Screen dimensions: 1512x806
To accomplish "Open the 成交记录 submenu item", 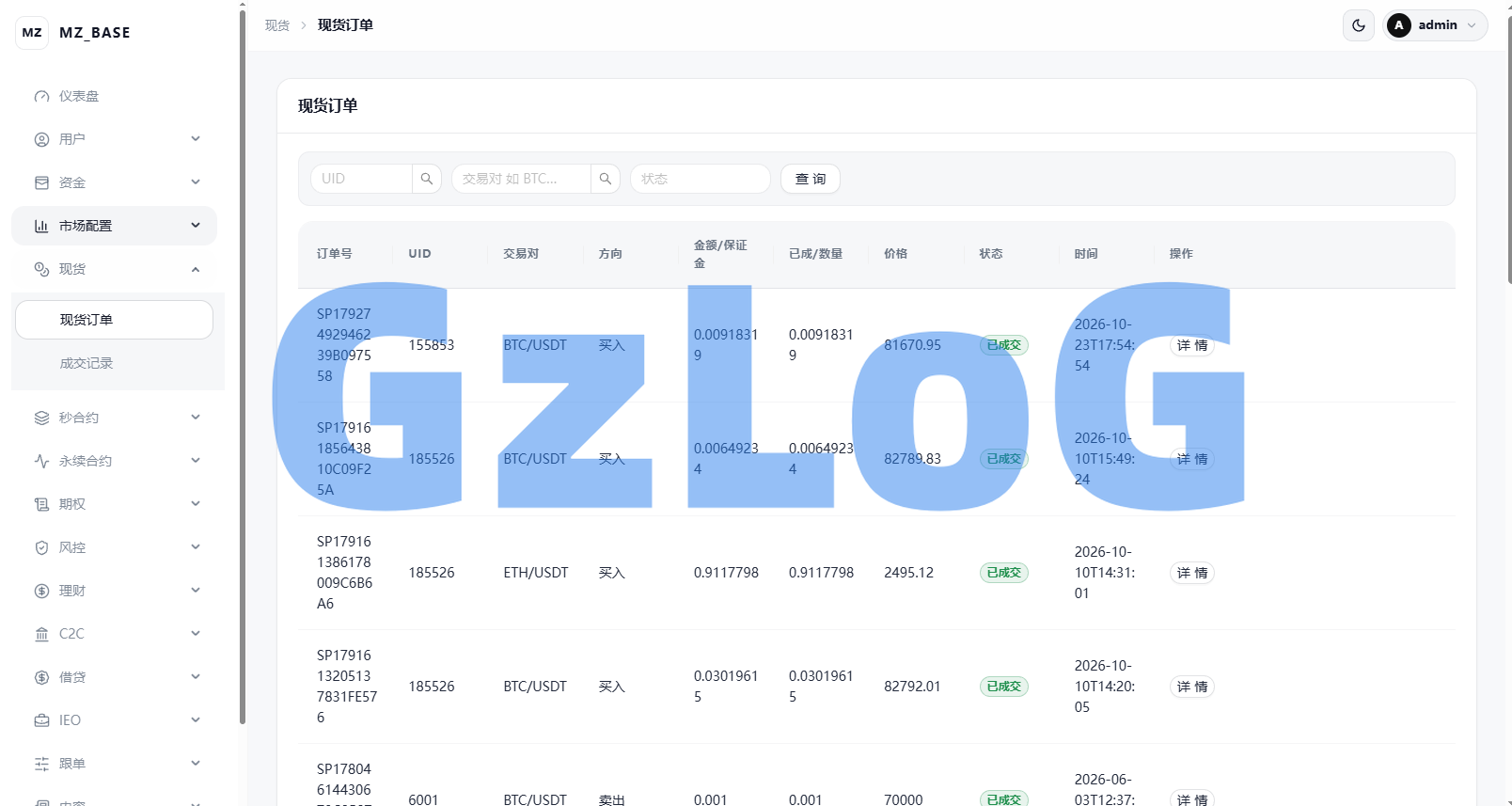I will click(x=114, y=363).
